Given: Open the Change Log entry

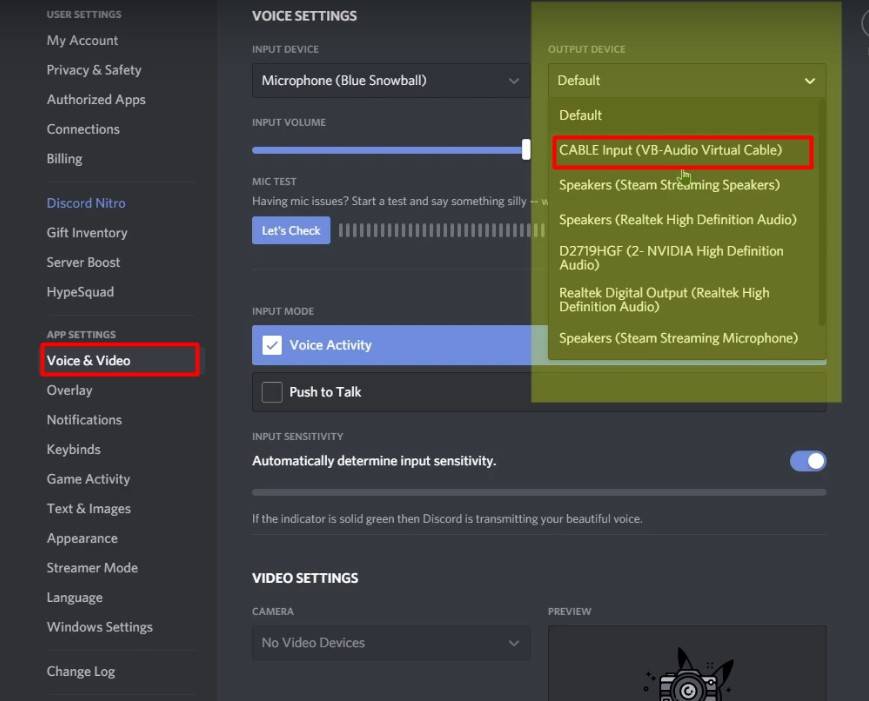Looking at the screenshot, I should tap(81, 671).
